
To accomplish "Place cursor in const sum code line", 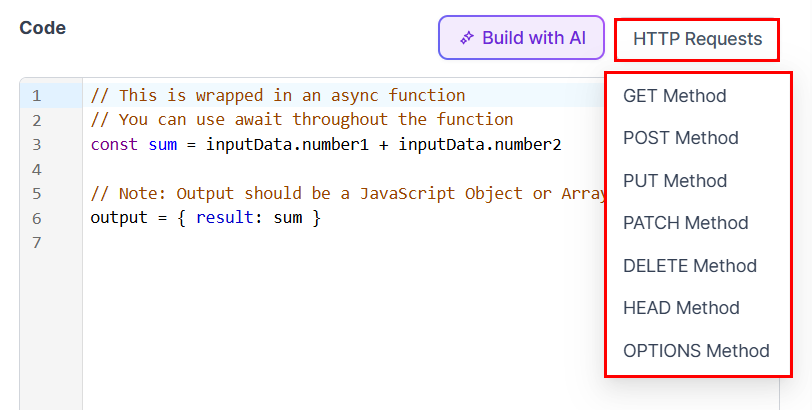I will (326, 144).
